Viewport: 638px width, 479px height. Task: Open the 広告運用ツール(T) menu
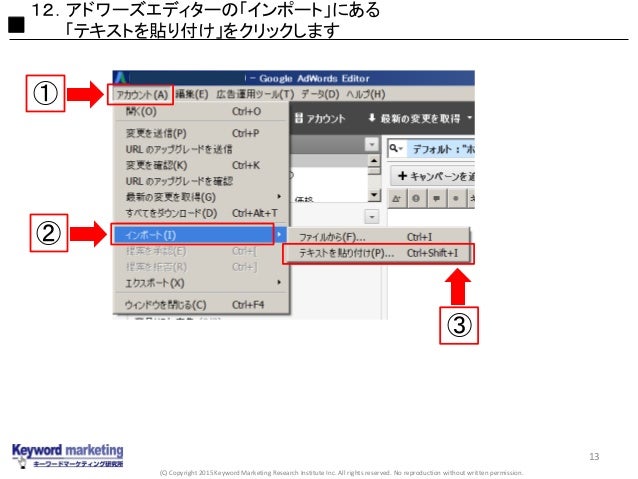255,94
